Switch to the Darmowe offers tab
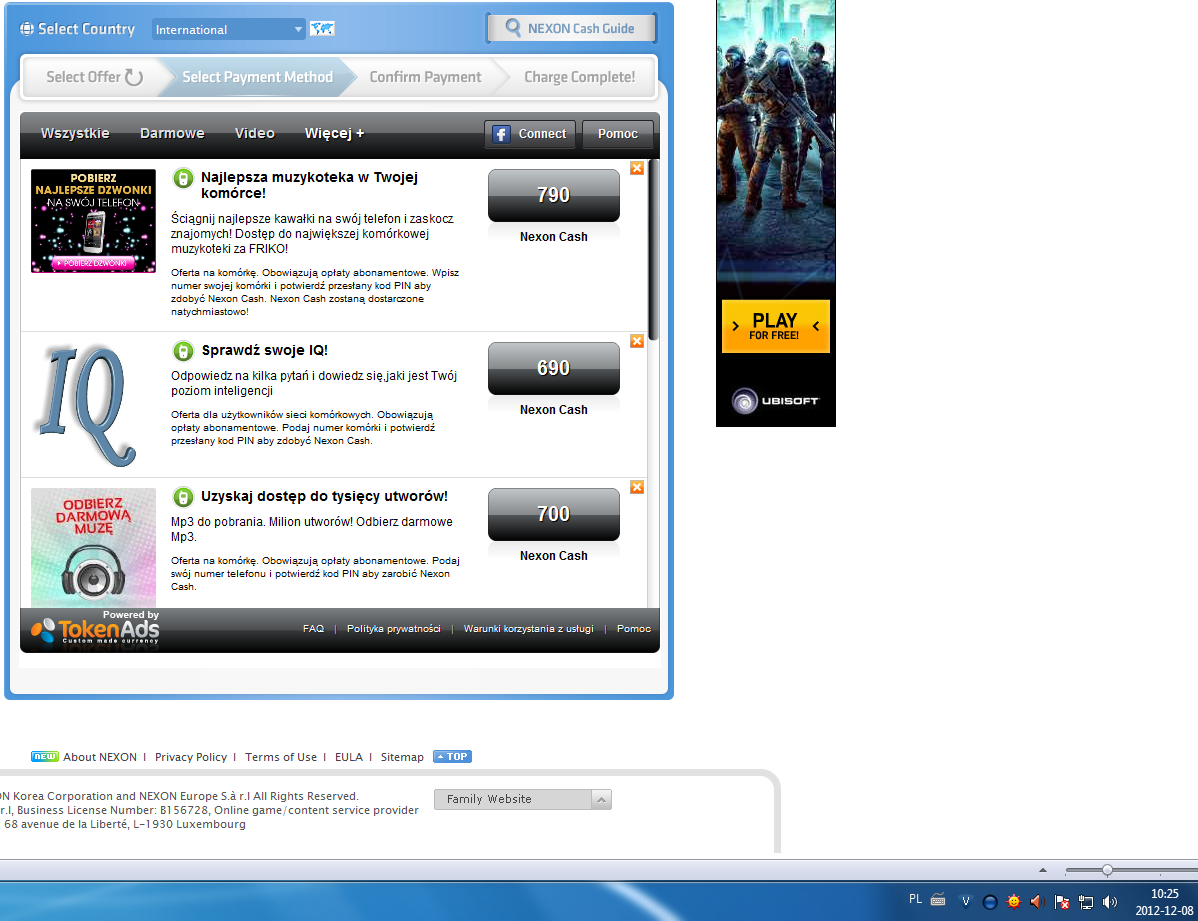This screenshot has width=1198, height=921. 172,133
